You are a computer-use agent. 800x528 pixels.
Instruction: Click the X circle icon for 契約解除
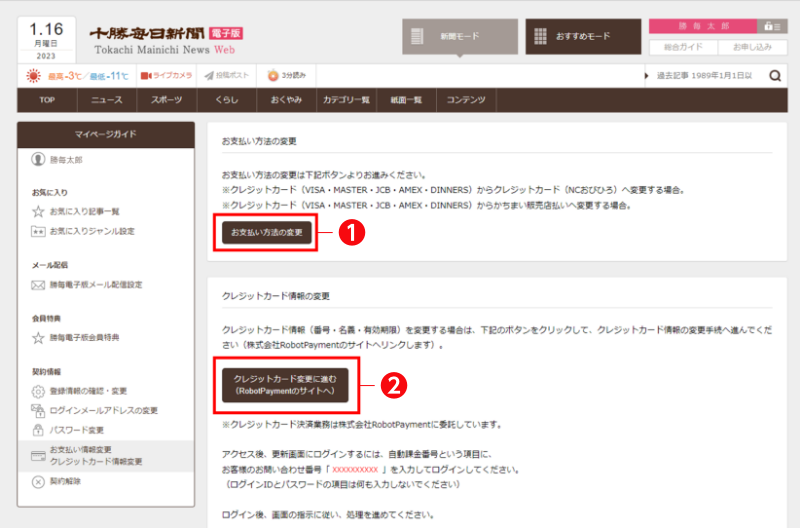[38, 482]
